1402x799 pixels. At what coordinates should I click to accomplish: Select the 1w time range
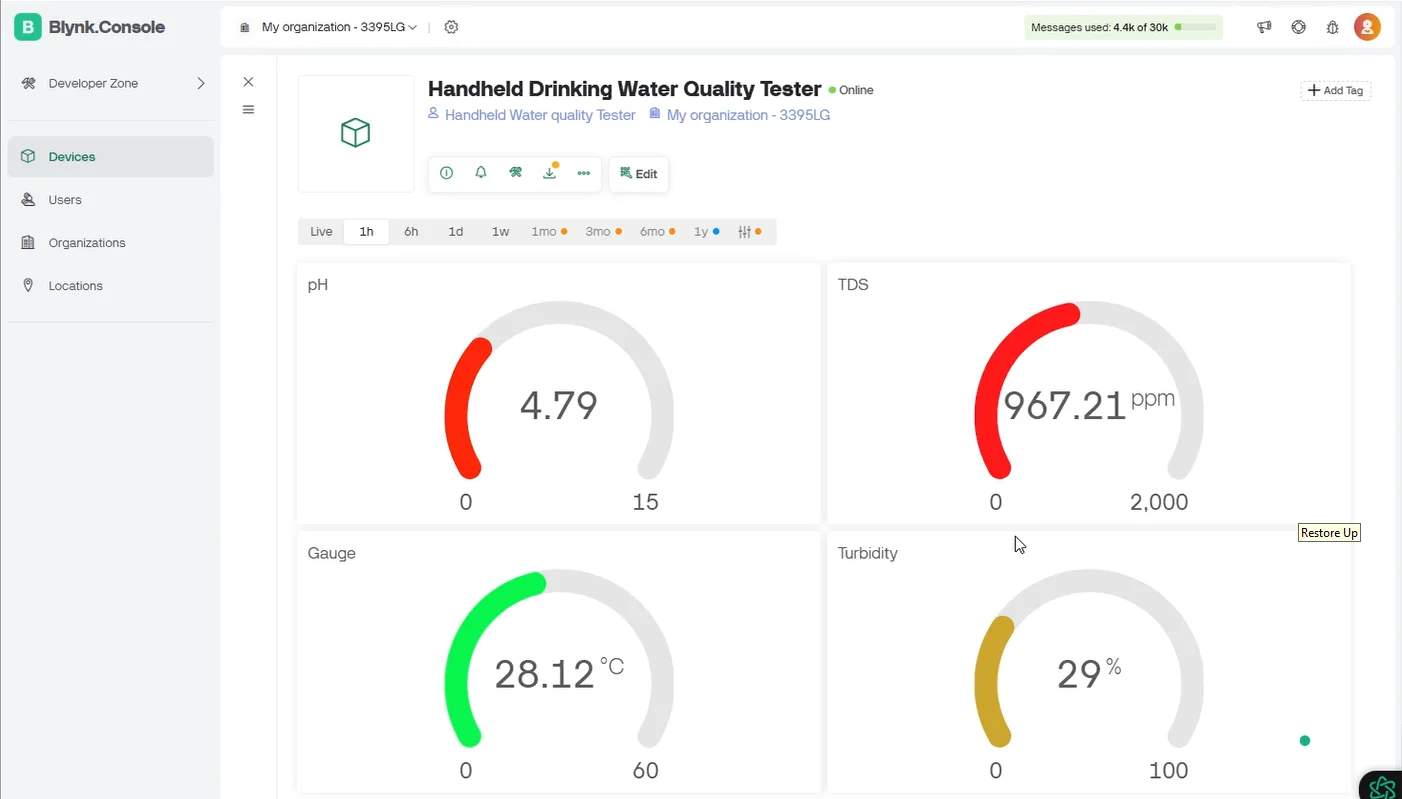500,232
